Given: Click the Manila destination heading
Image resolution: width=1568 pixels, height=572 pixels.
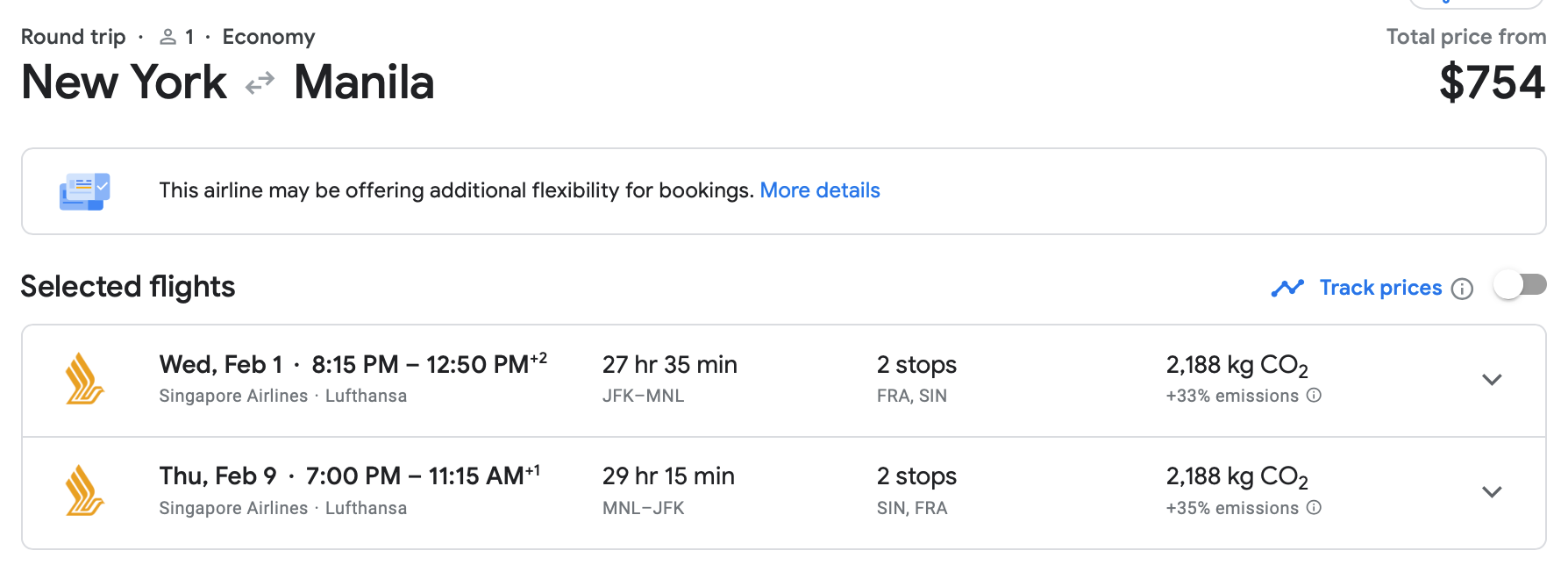Looking at the screenshot, I should click(x=364, y=82).
